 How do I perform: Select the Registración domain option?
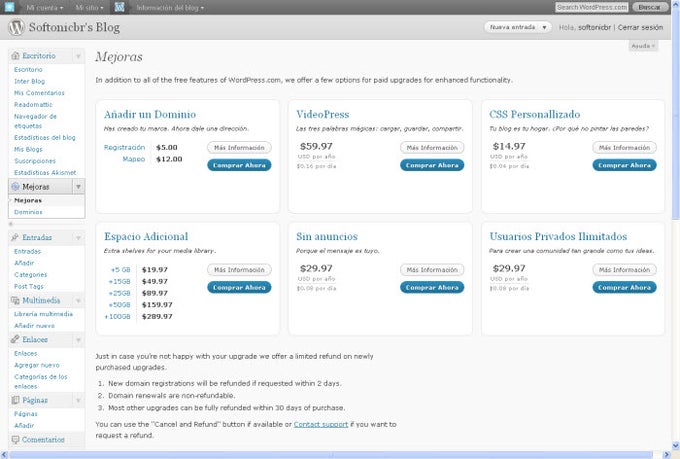(124, 148)
